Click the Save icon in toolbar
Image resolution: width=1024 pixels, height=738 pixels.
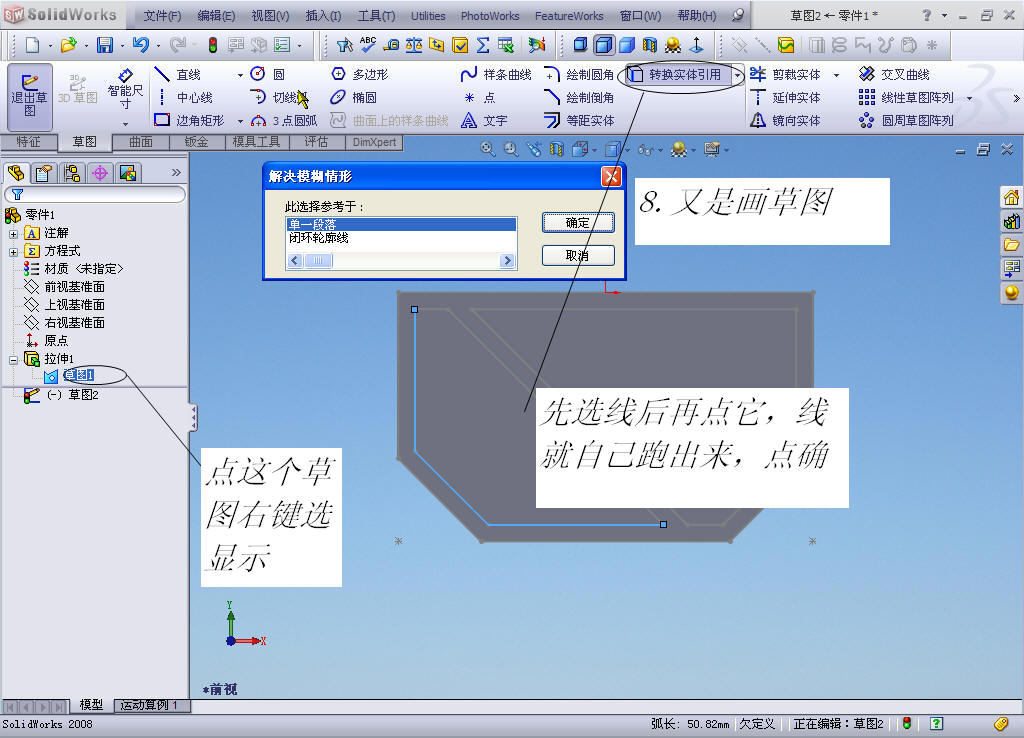(x=104, y=44)
